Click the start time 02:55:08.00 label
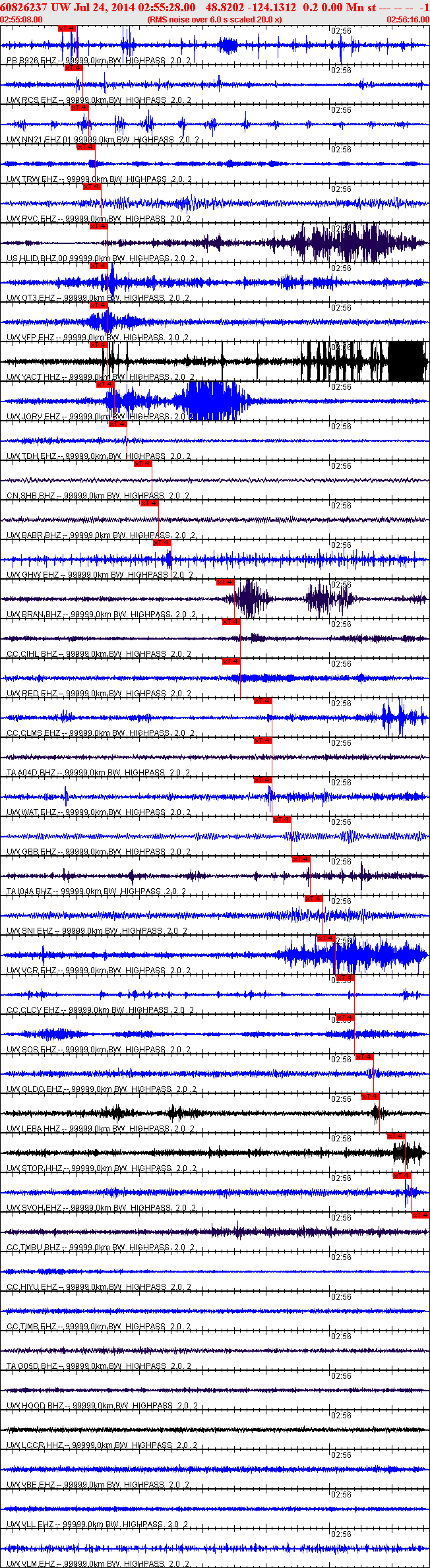The width and height of the screenshot is (430, 1568). pos(22,20)
